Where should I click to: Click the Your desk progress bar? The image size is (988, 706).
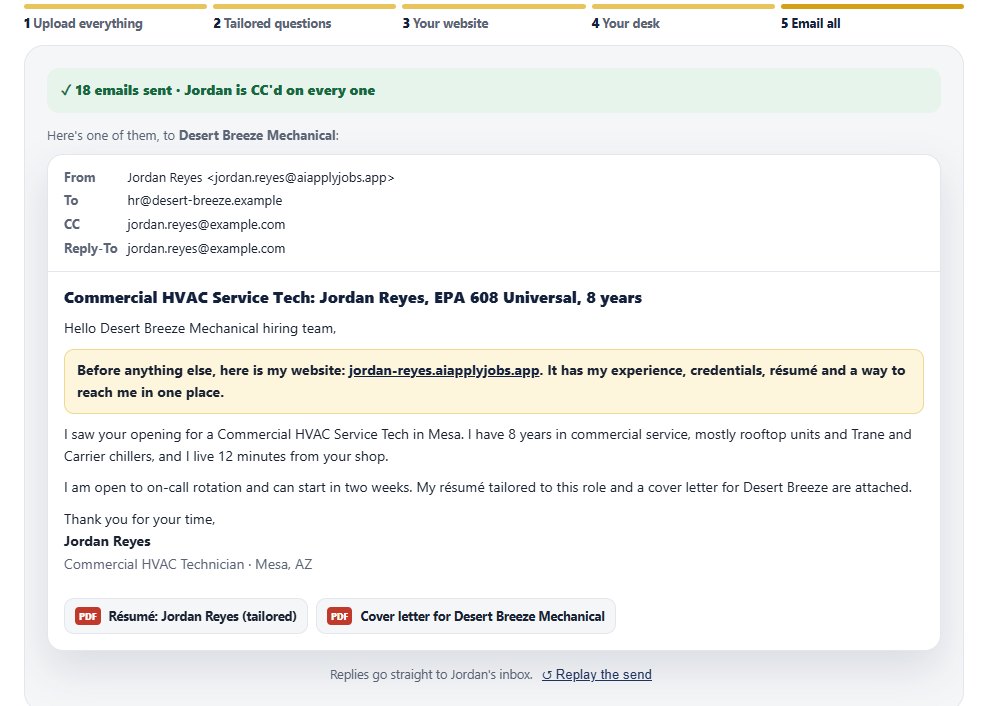click(683, 6)
